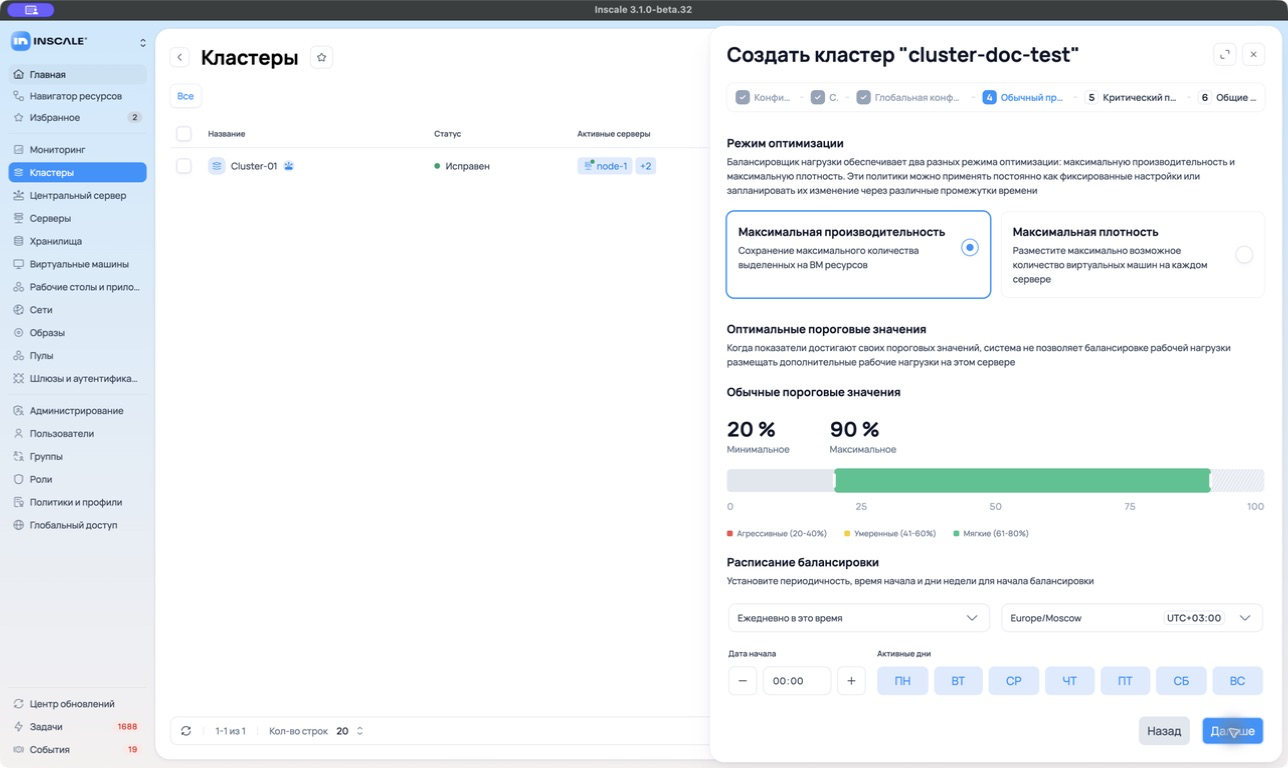
Task: Open Навигатор ресурсов in sidebar
Action: [x=77, y=96]
